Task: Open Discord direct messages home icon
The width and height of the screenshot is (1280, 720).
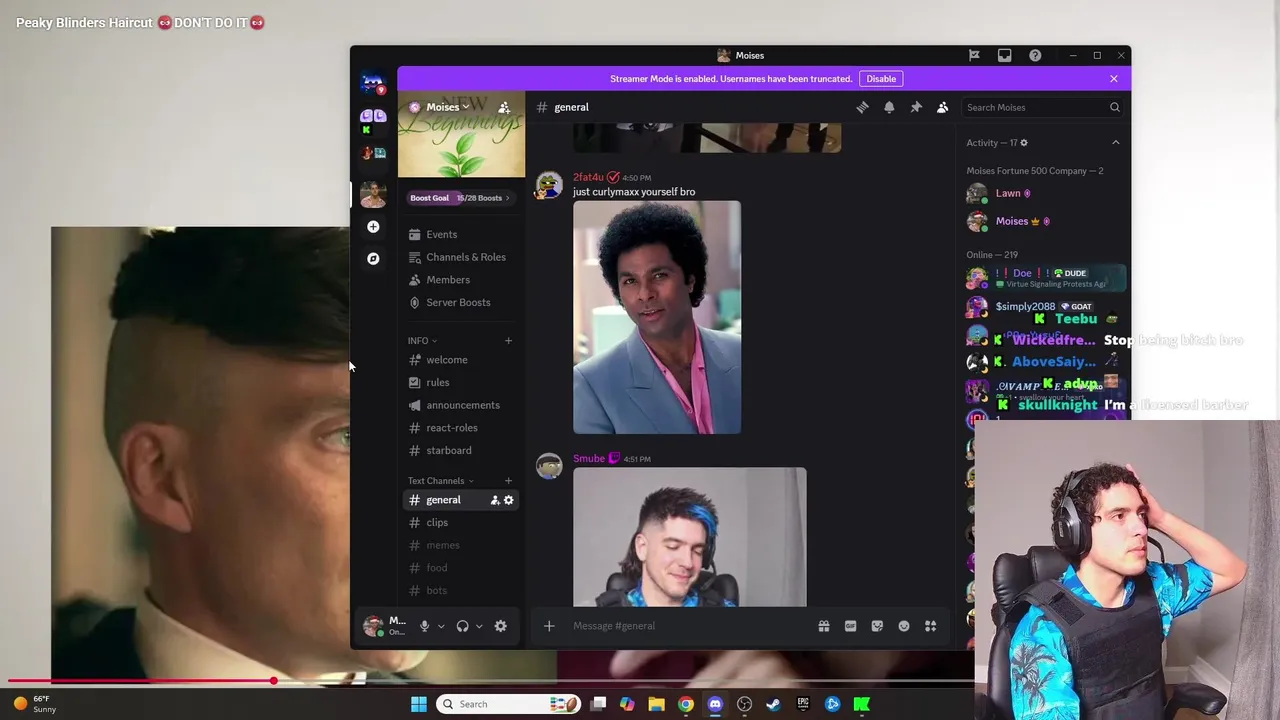Action: [373, 83]
